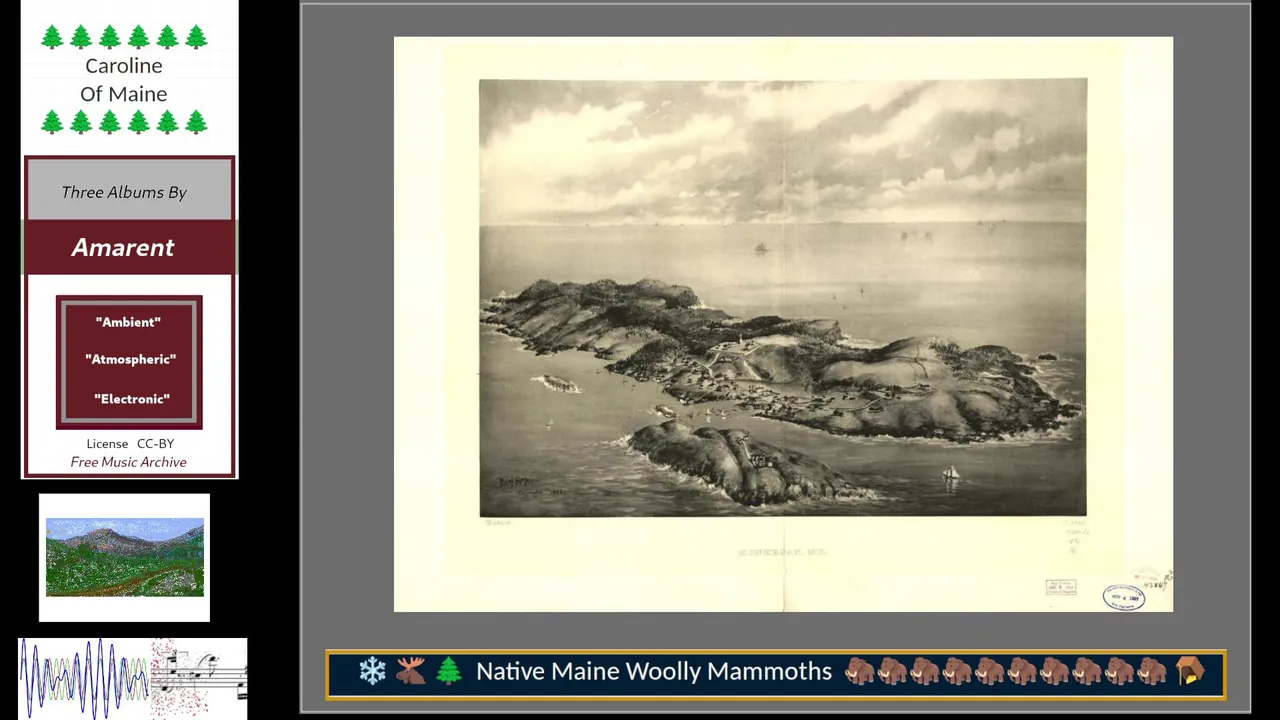Click the 'MONHEGAN, ME.' caption under the map
1280x720 pixels.
[783, 552]
